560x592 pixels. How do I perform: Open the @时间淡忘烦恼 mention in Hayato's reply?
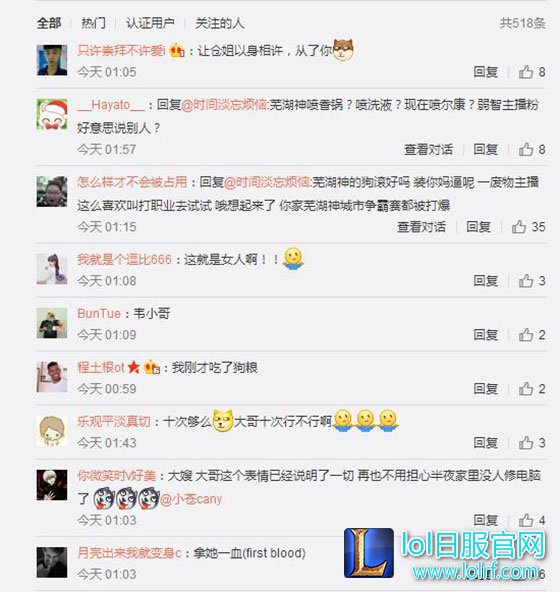224,105
